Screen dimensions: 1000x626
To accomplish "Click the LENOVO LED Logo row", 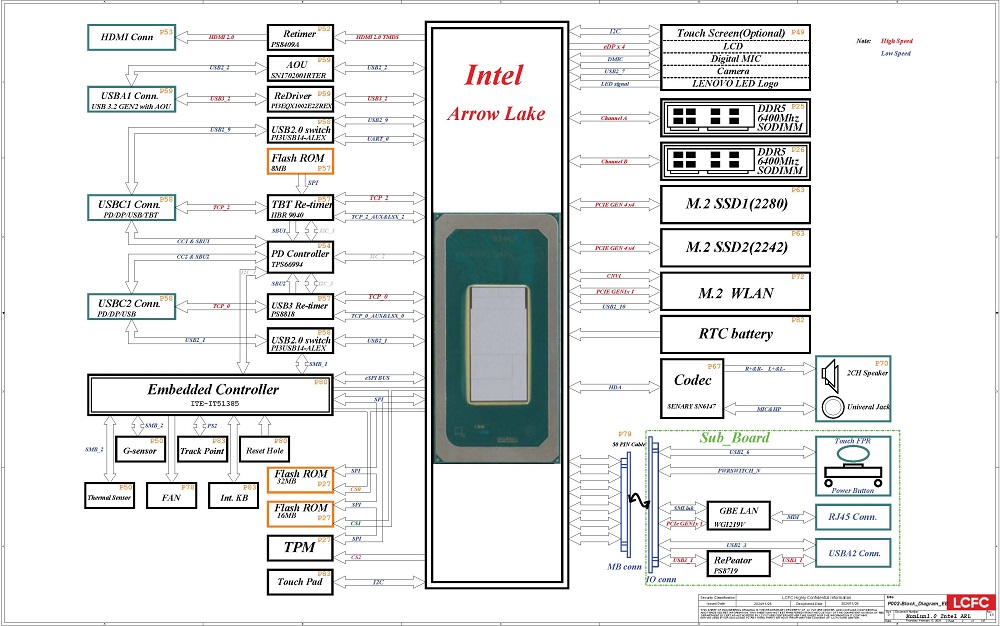I will (x=735, y=84).
